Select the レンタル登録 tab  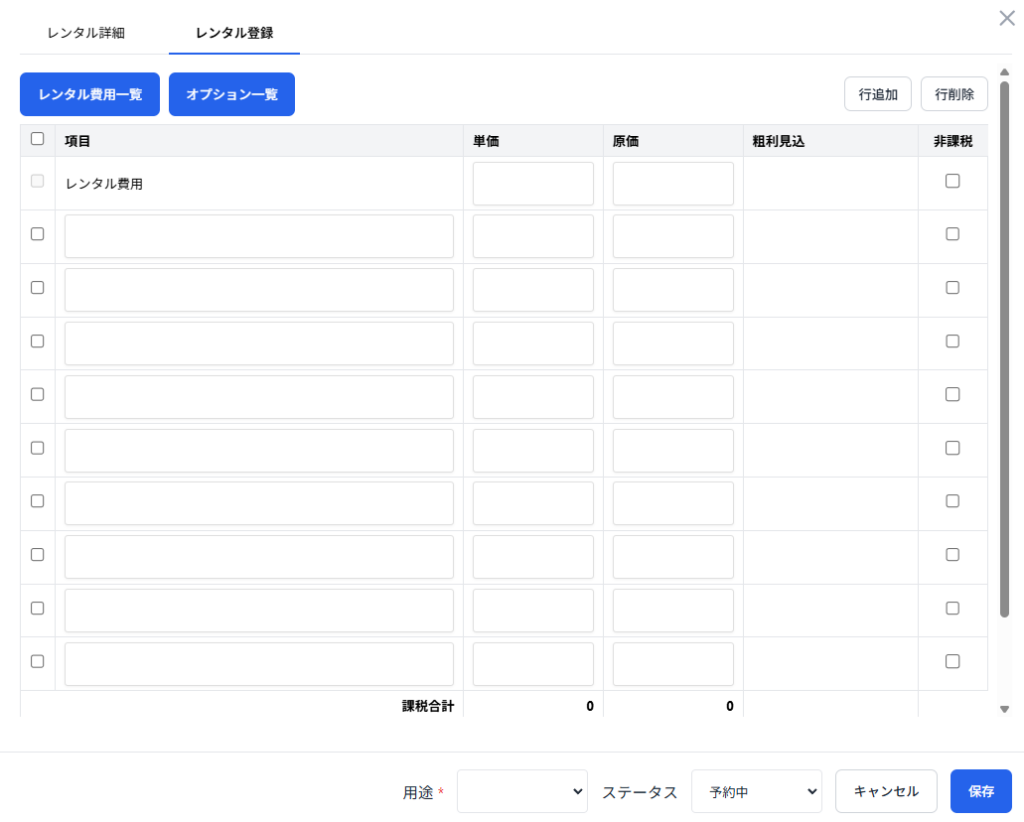[x=234, y=33]
